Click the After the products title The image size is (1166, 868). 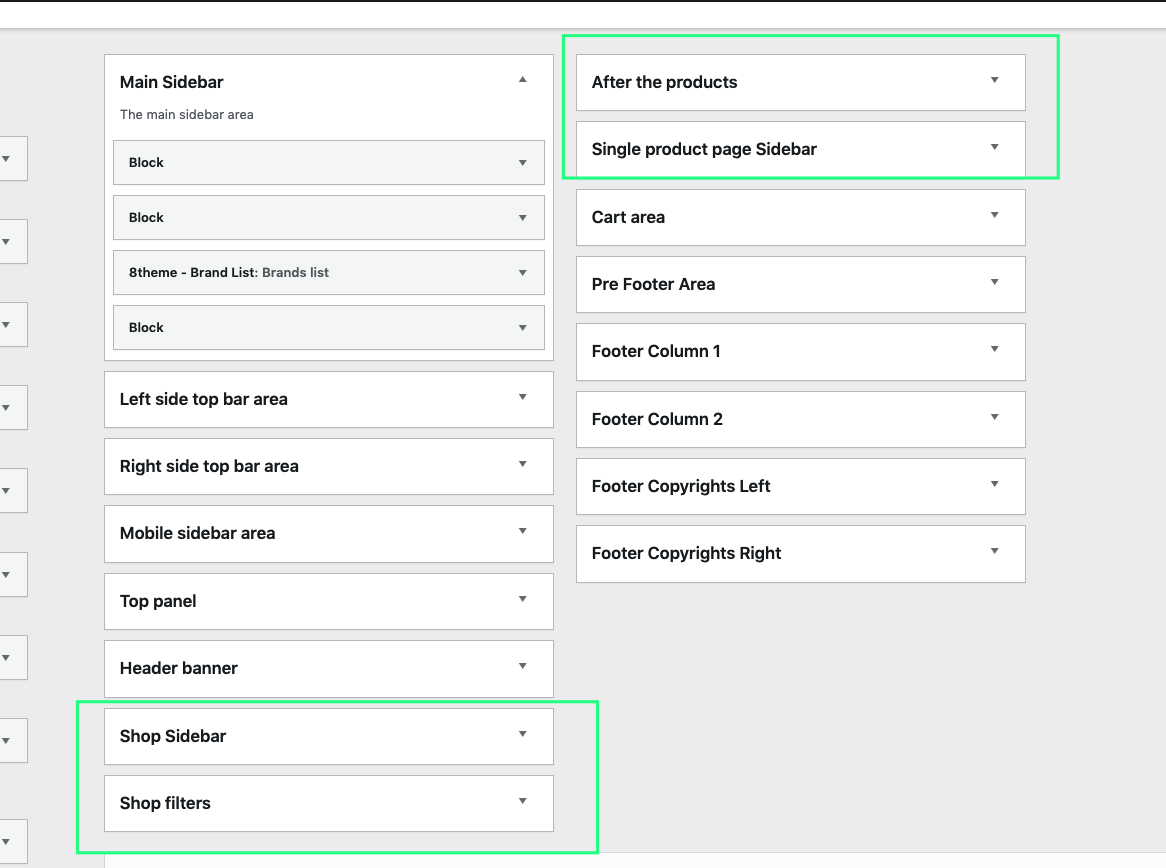coord(665,82)
